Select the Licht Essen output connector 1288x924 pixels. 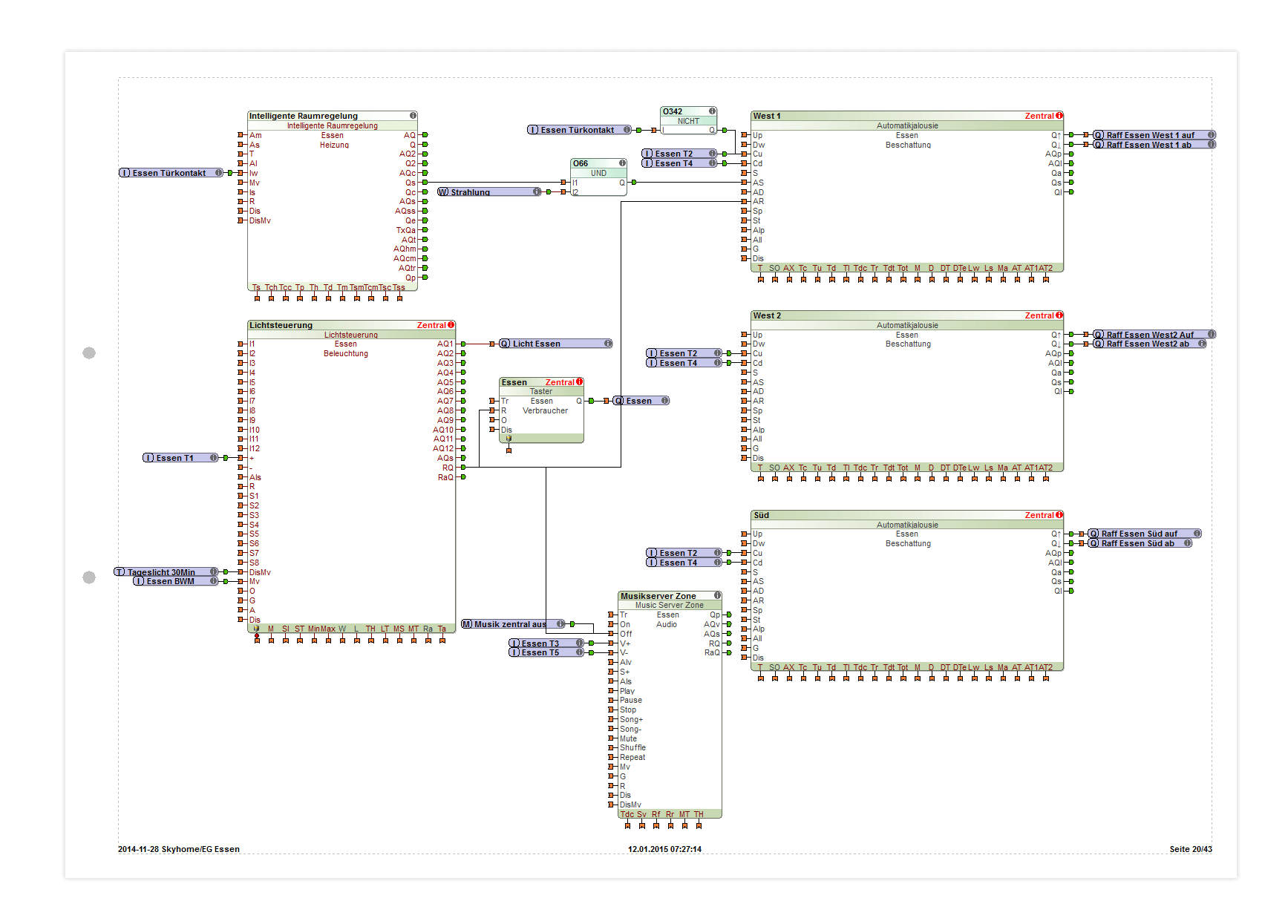pyautogui.click(x=555, y=344)
